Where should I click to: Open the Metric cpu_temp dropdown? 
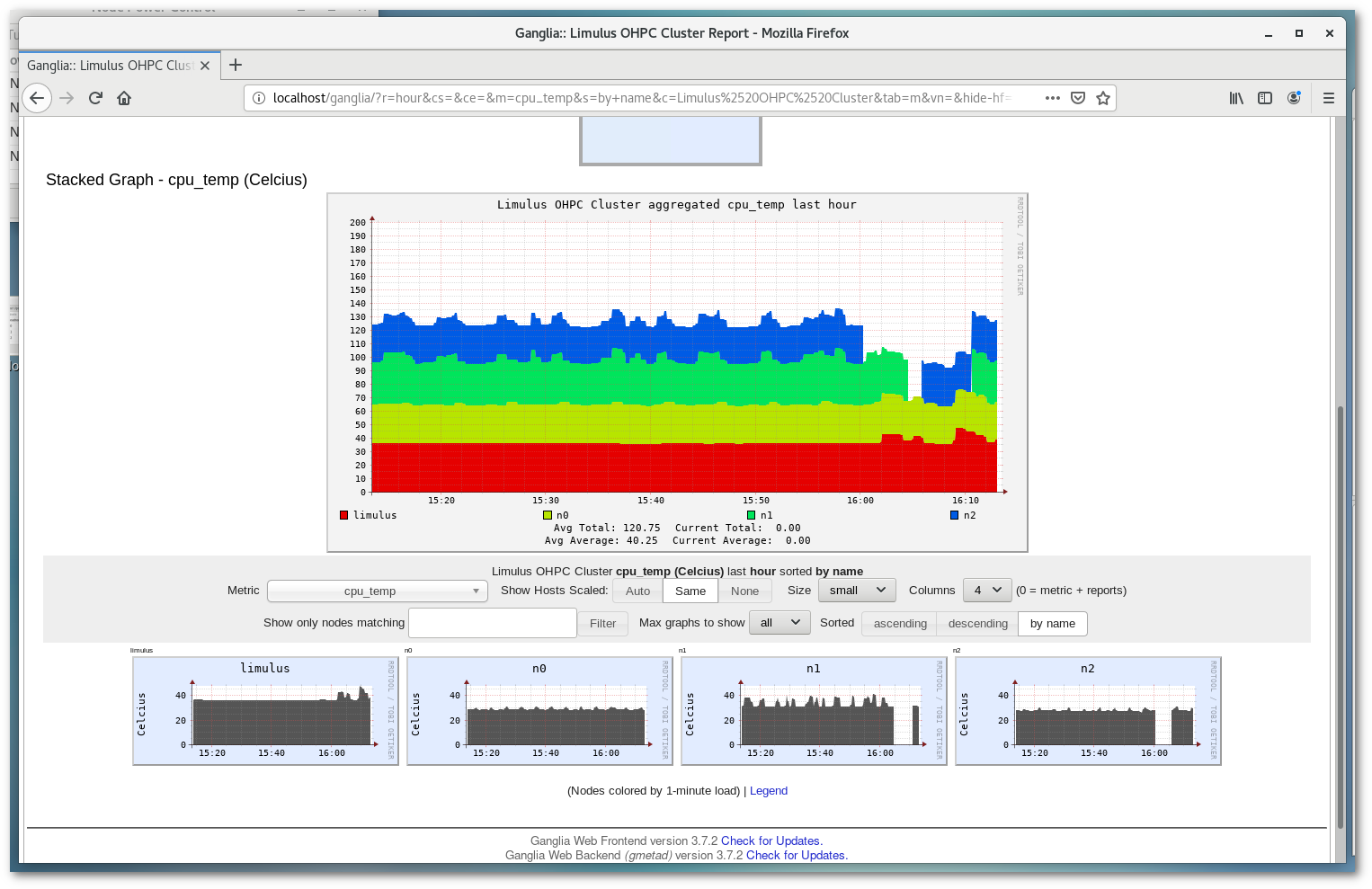click(377, 591)
